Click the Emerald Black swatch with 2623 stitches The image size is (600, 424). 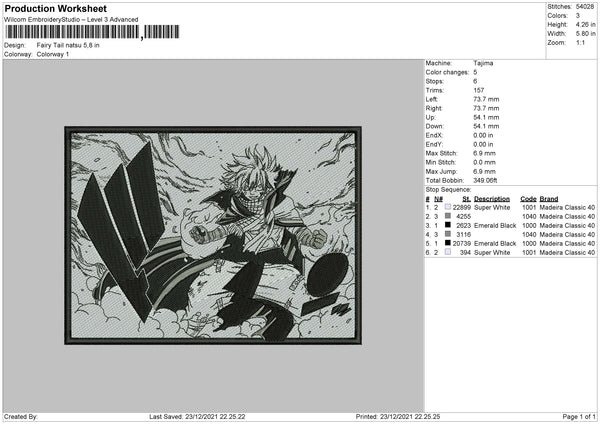tap(448, 225)
